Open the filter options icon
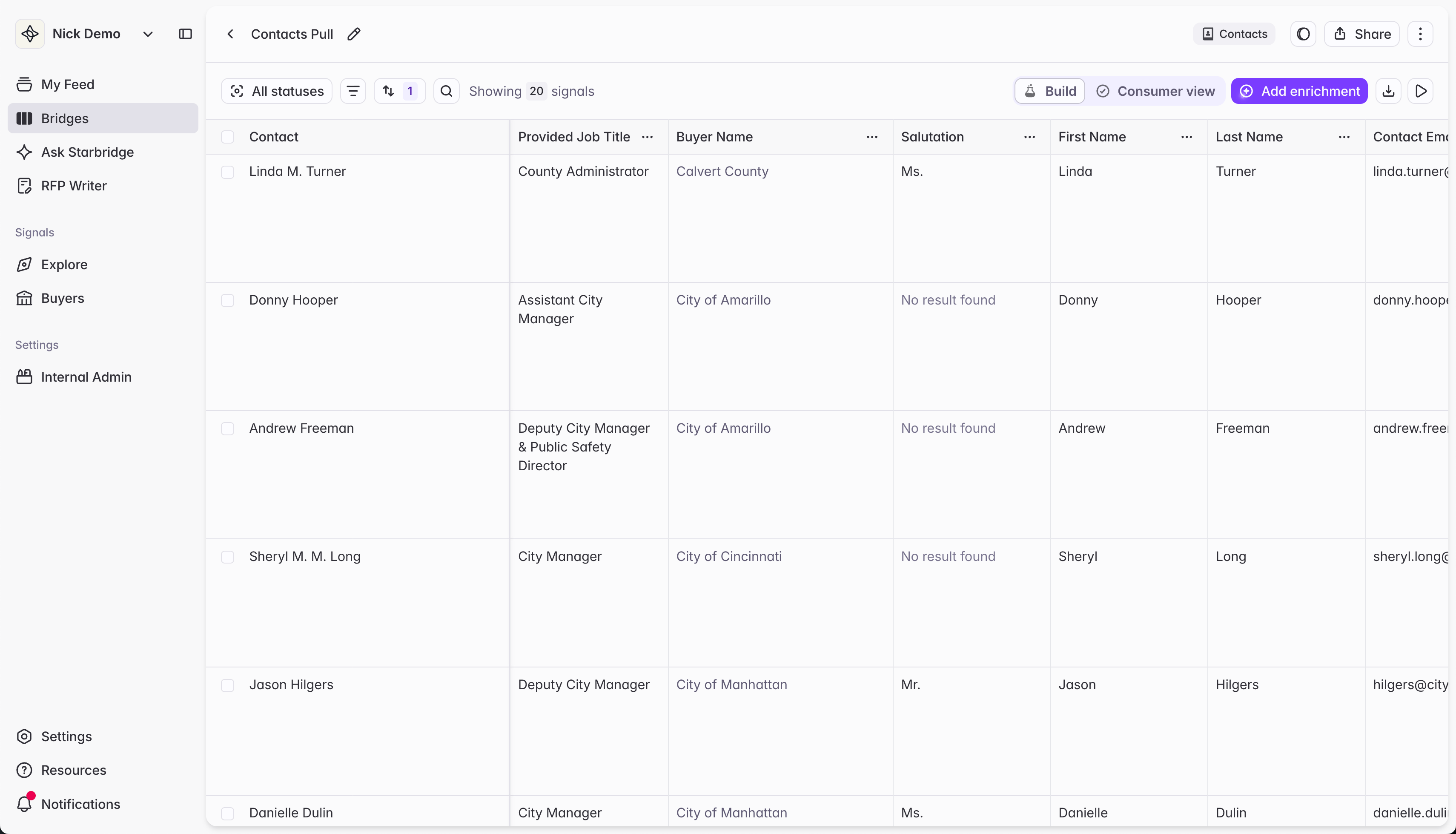Screen dimensions: 1456x834 pos(353,91)
